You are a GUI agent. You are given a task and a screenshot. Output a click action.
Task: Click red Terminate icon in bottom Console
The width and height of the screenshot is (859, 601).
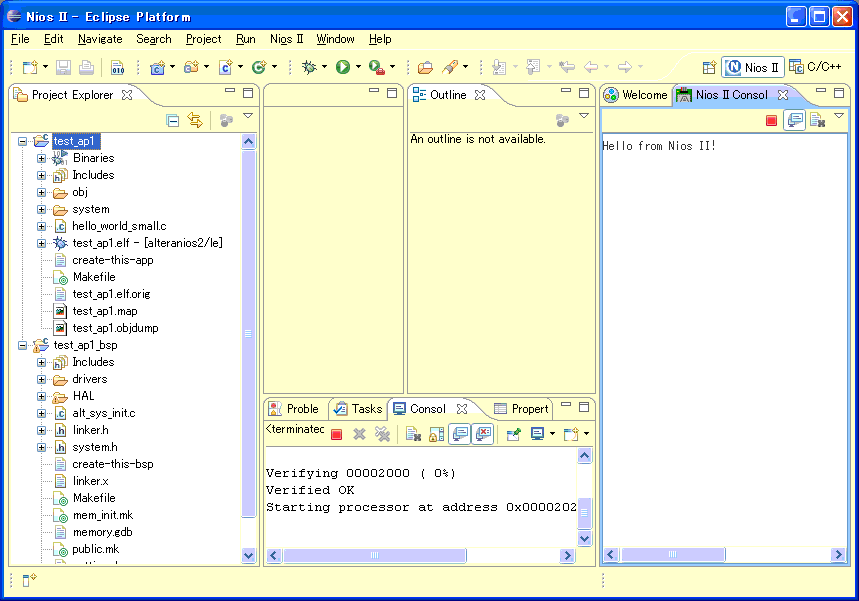[337, 434]
